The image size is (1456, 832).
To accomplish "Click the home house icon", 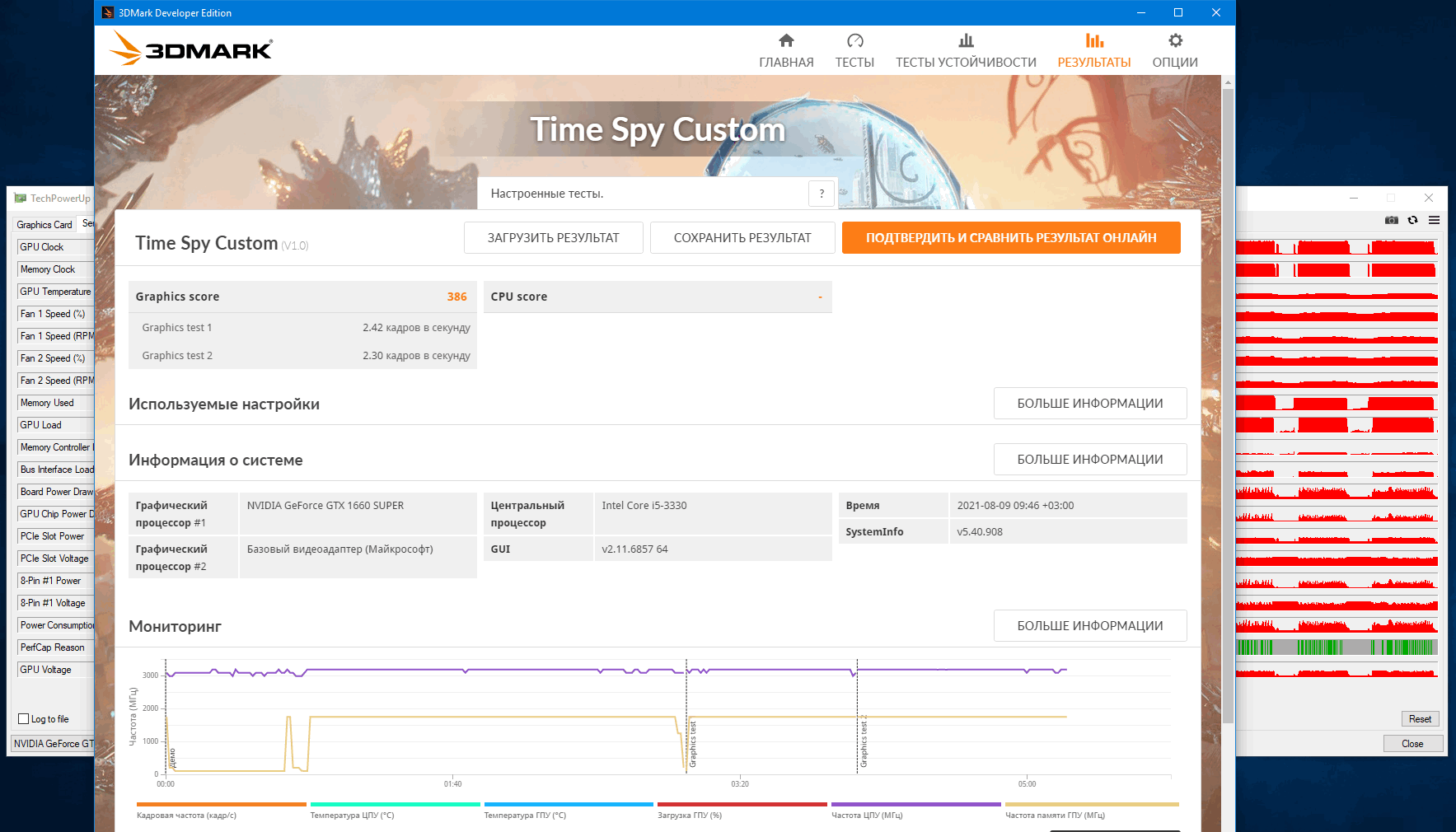I will coord(786,40).
